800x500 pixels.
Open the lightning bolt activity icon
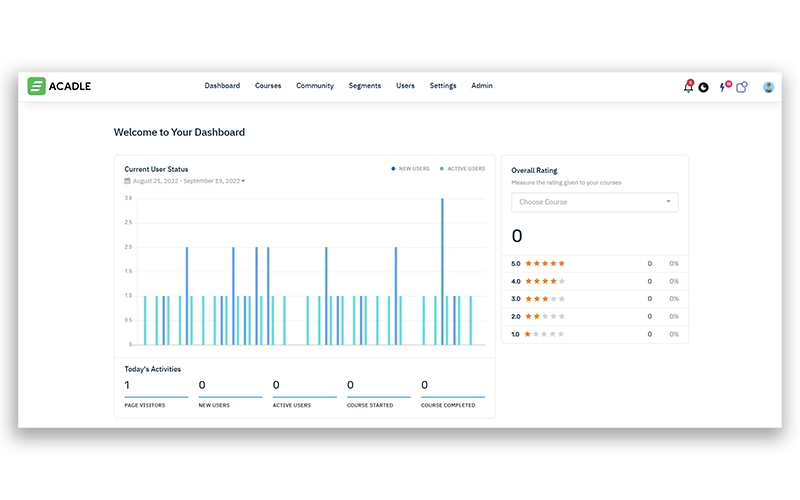[x=723, y=87]
